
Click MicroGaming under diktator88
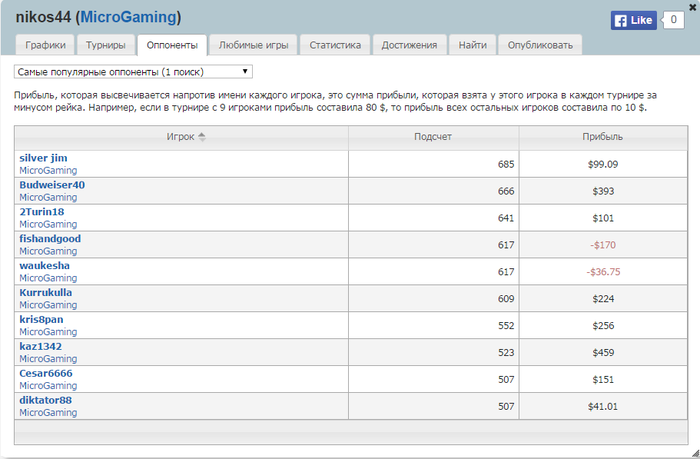point(48,413)
